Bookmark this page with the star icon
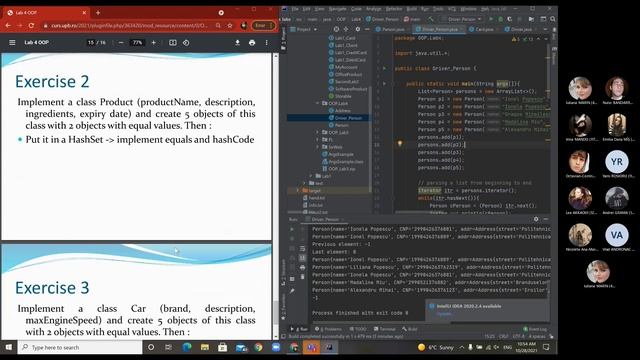 (x=230, y=25)
